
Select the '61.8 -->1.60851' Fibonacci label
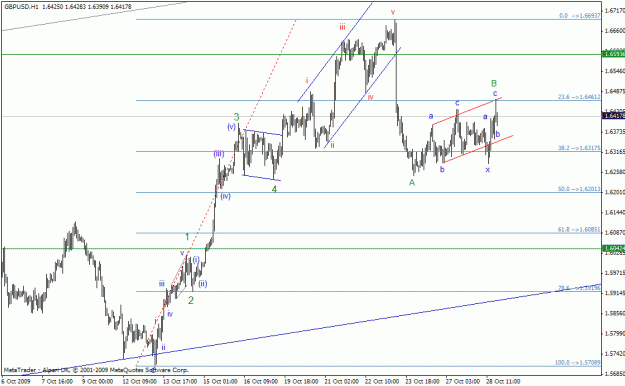pyautogui.click(x=579, y=230)
